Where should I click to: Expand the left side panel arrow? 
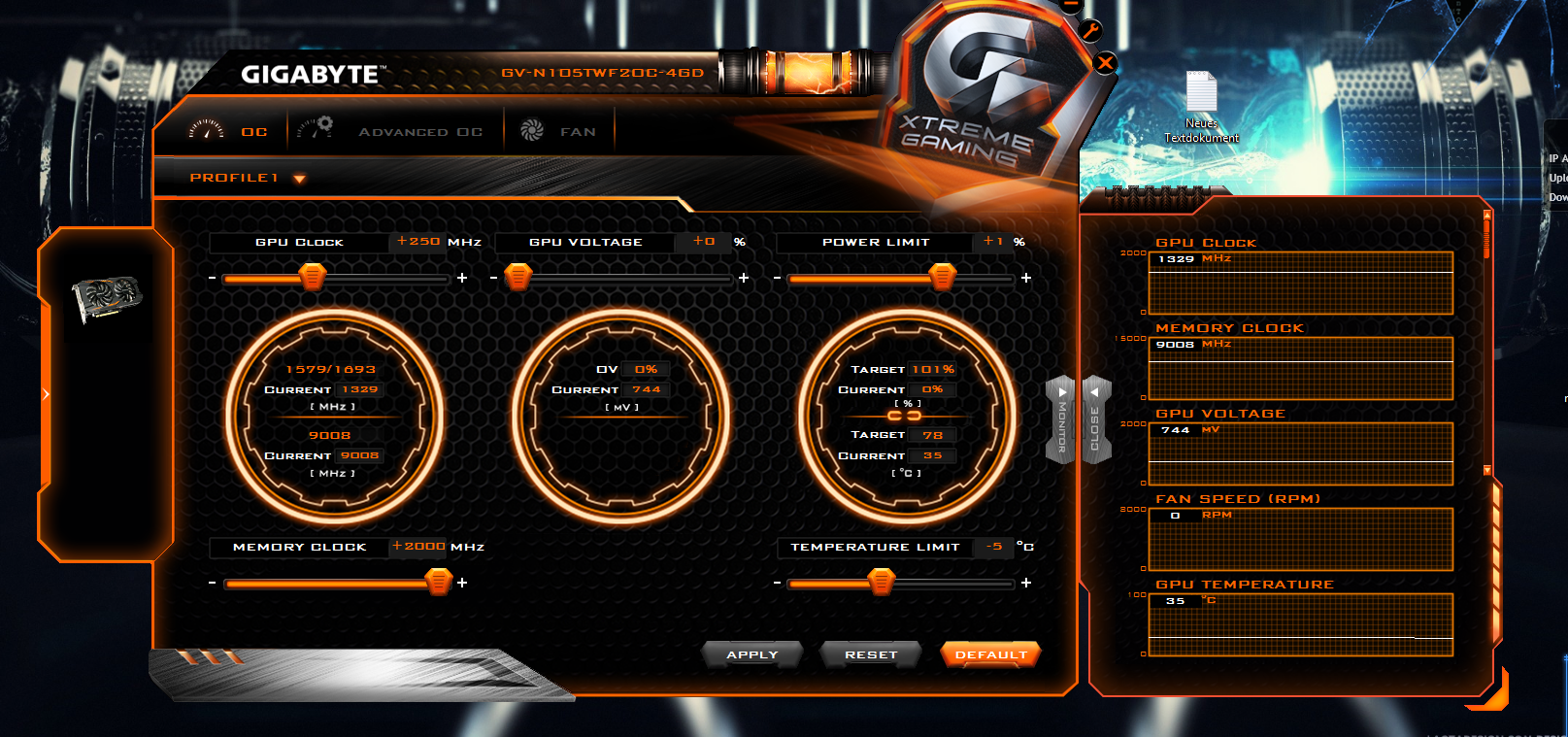click(x=46, y=394)
